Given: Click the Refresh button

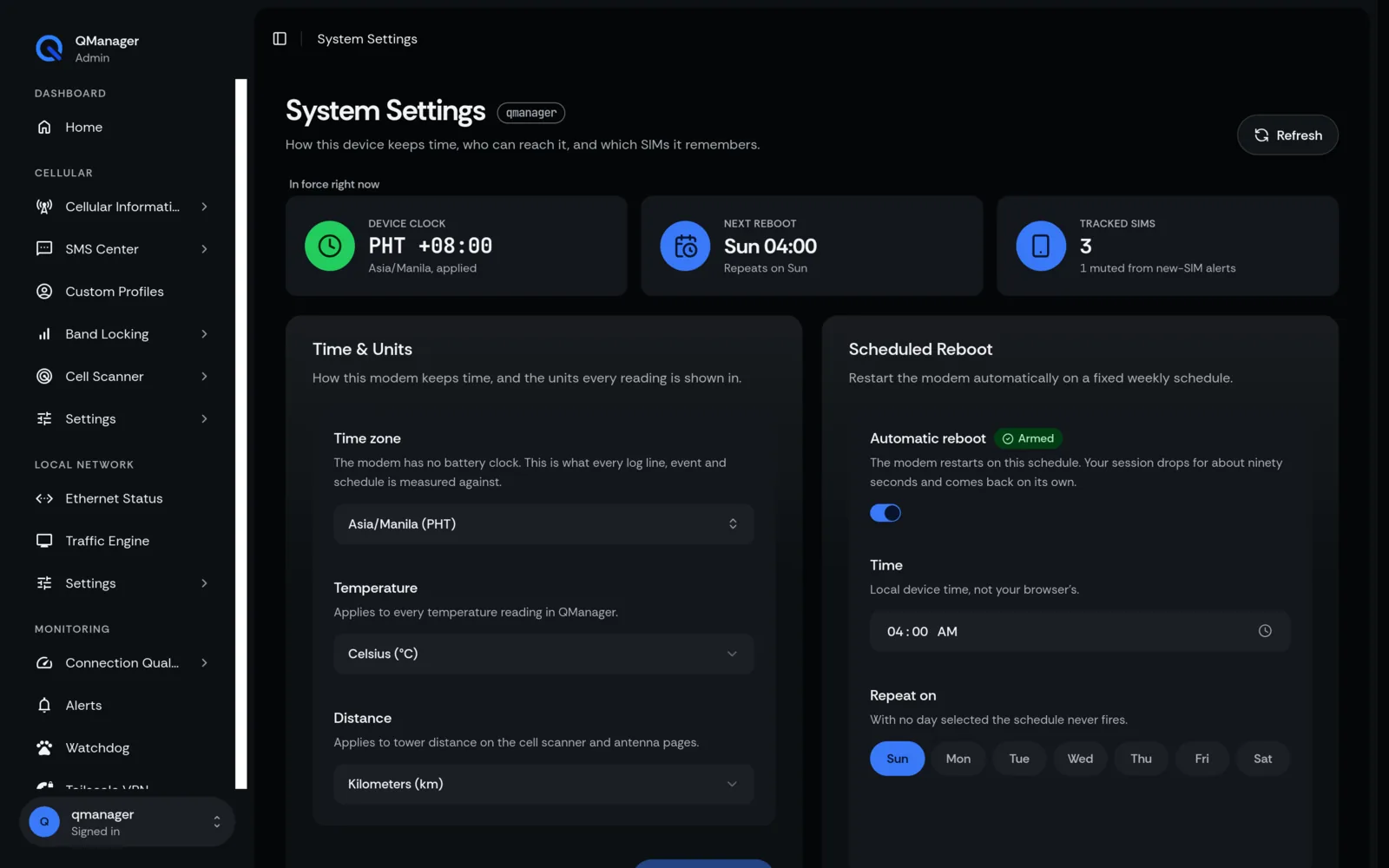Looking at the screenshot, I should click(x=1287, y=135).
